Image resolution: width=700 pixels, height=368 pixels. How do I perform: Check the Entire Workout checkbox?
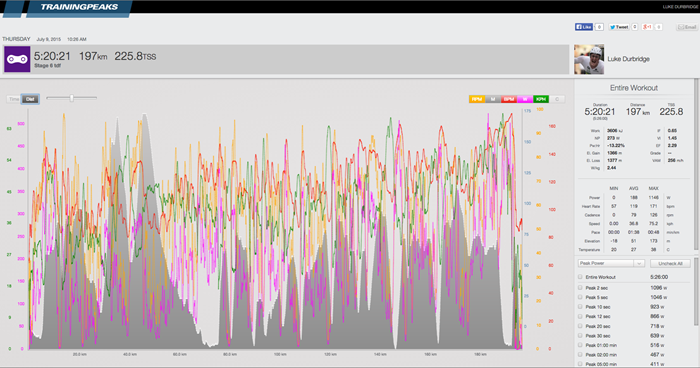click(580, 277)
